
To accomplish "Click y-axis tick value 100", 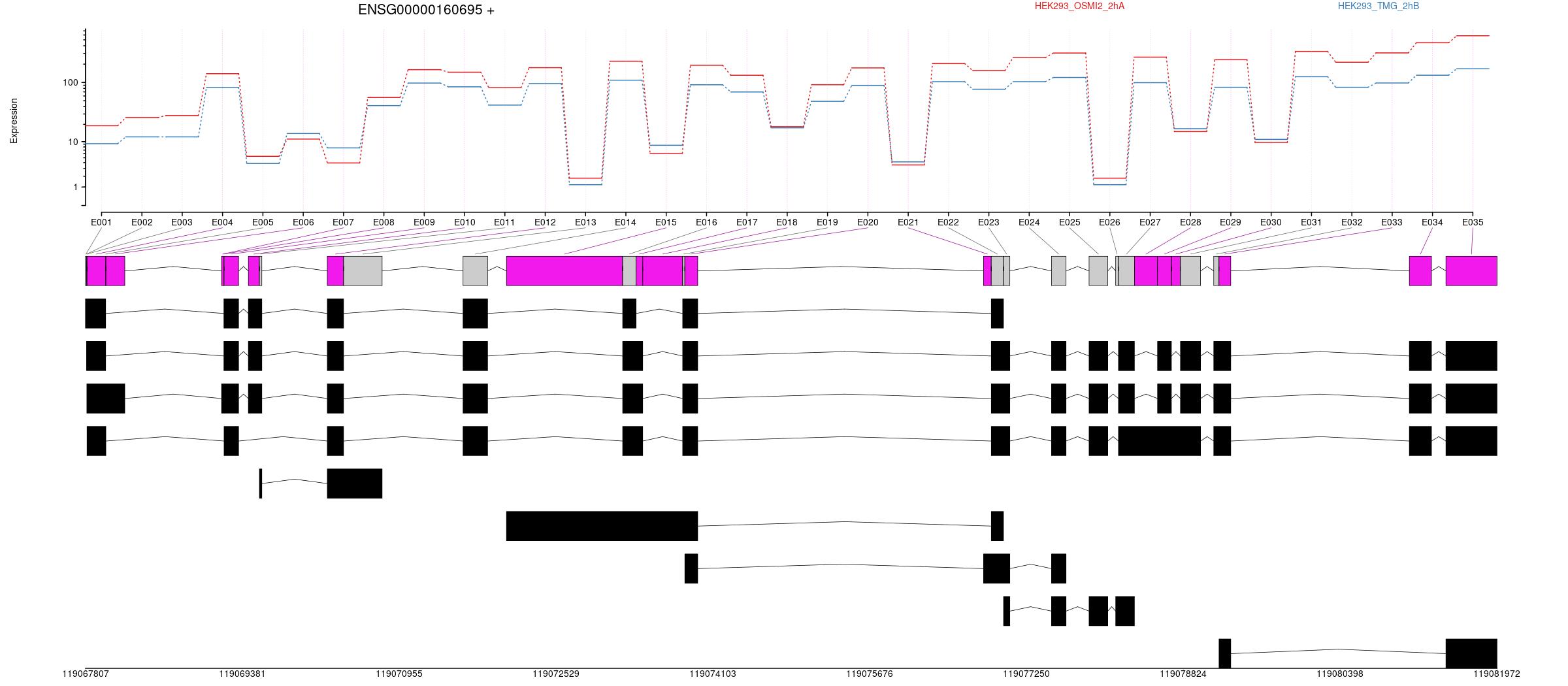I will tap(71, 83).
